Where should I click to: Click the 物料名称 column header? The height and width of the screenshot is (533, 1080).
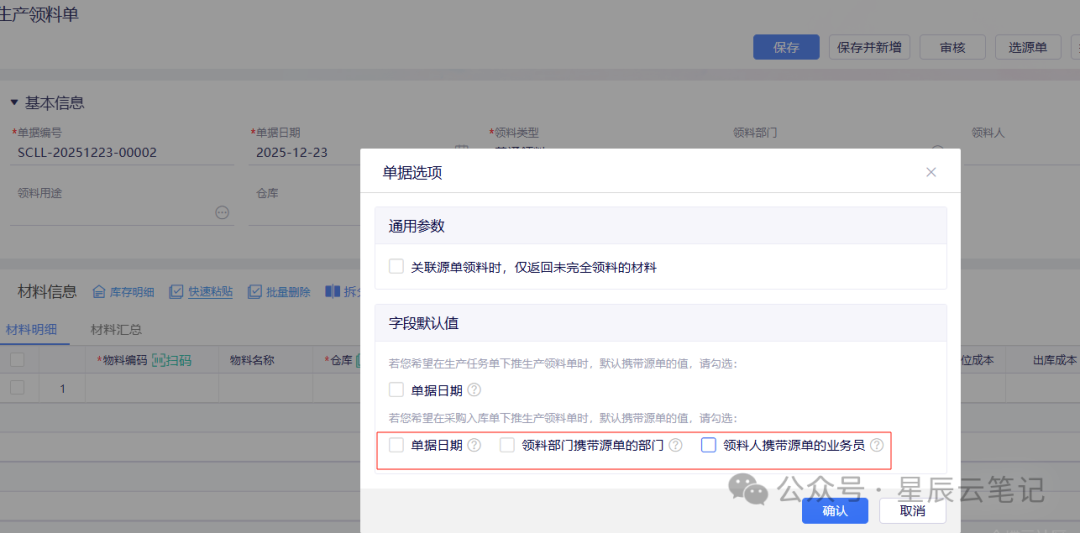(x=252, y=360)
